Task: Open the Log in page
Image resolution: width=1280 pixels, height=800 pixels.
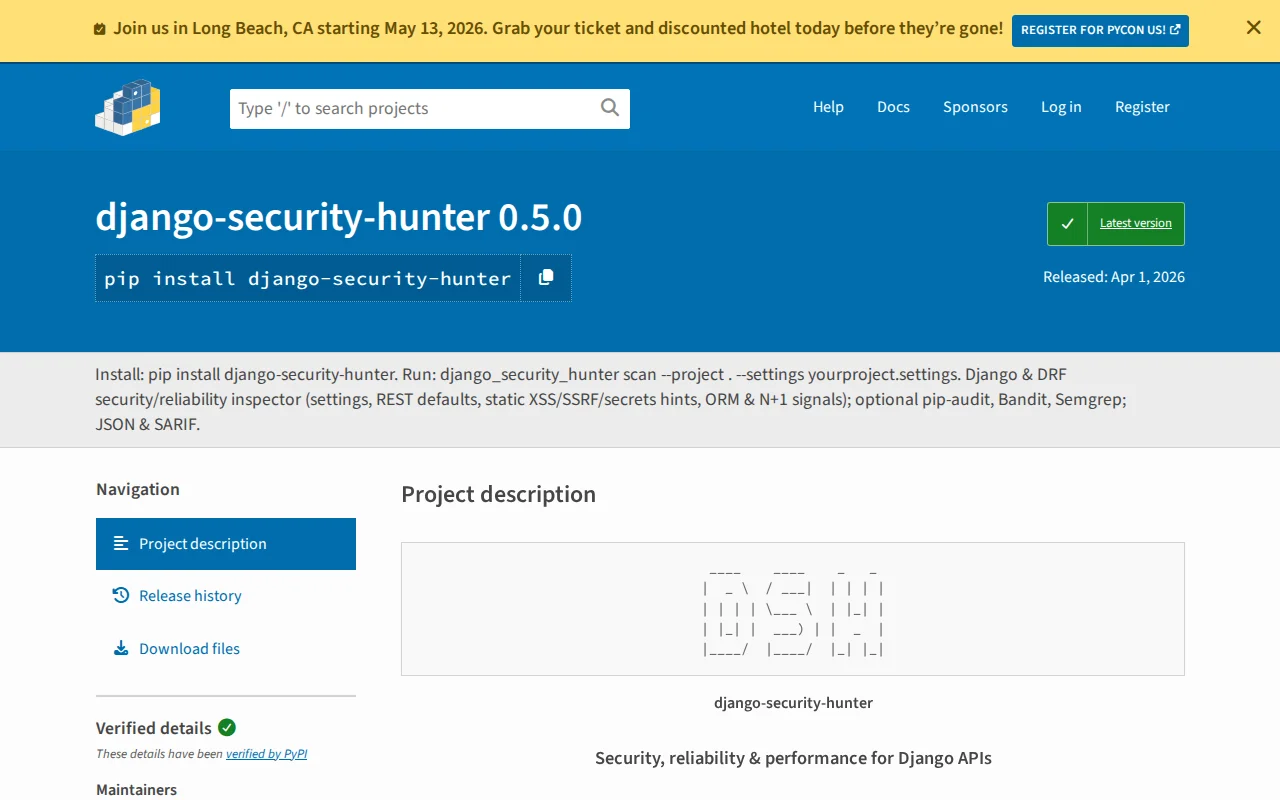Action: 1061,107
